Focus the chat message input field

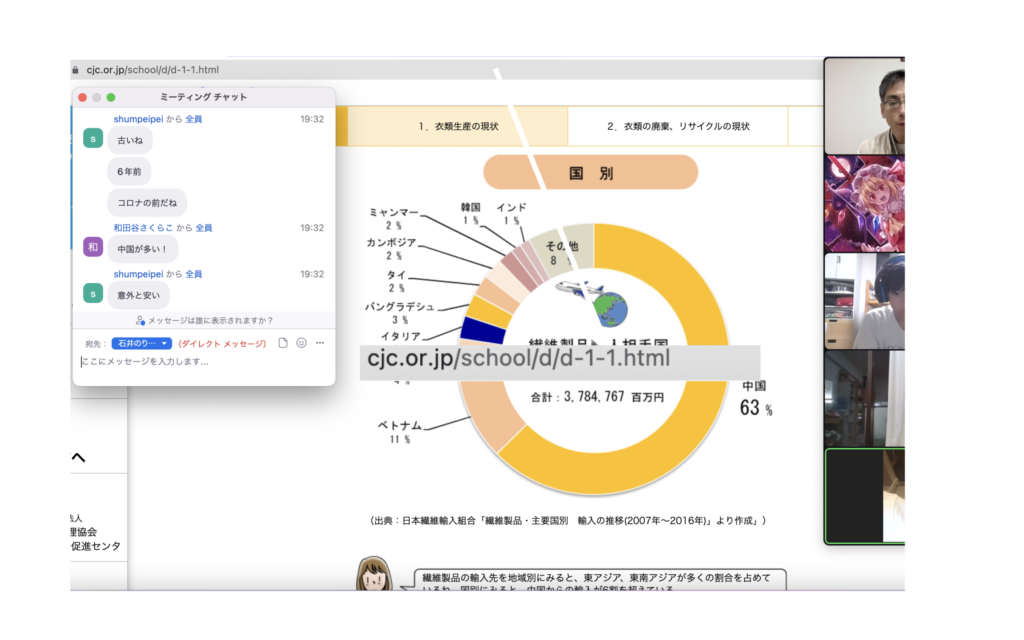pos(200,362)
